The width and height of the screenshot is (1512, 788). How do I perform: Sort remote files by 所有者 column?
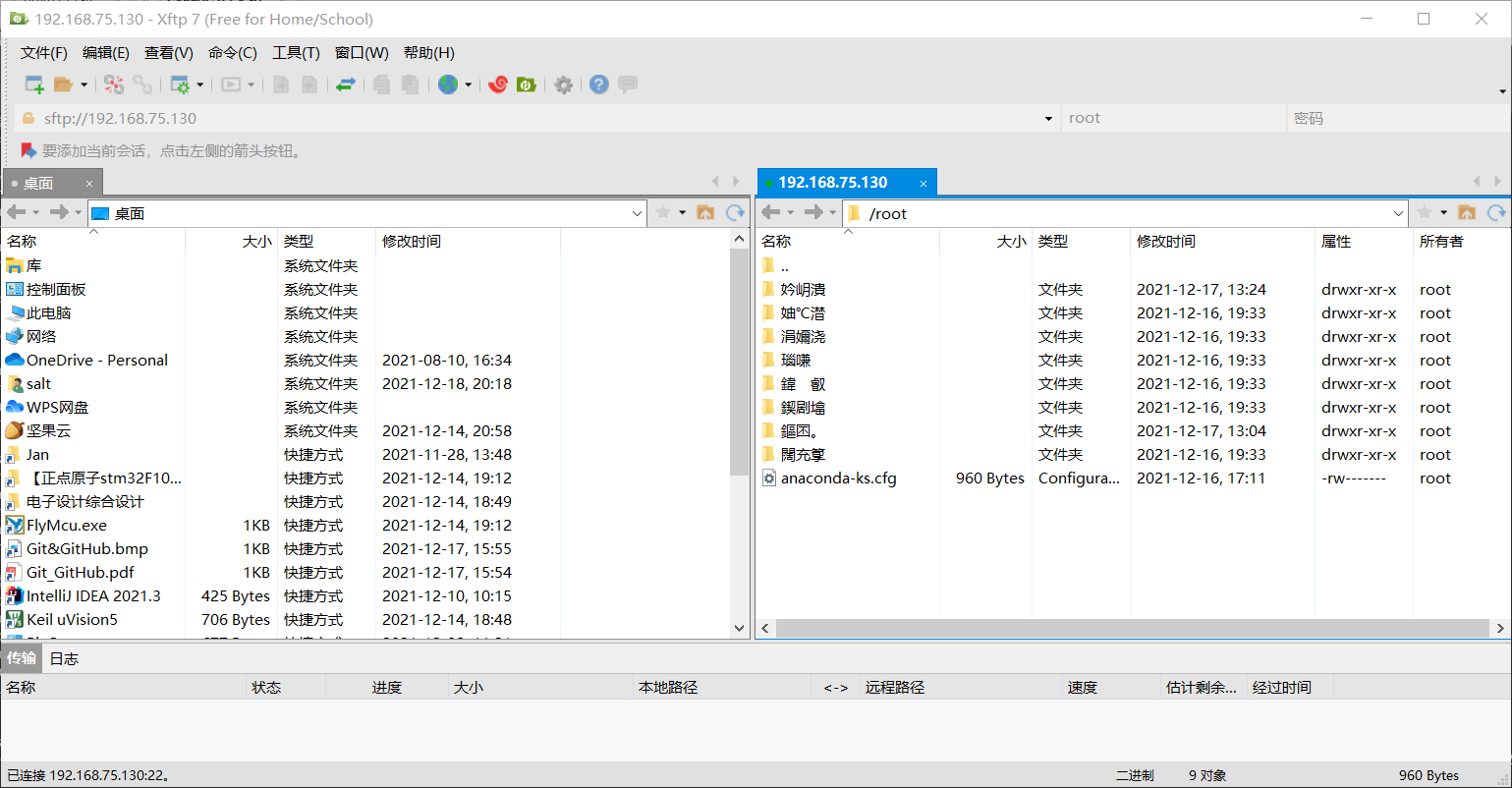tap(1461, 241)
